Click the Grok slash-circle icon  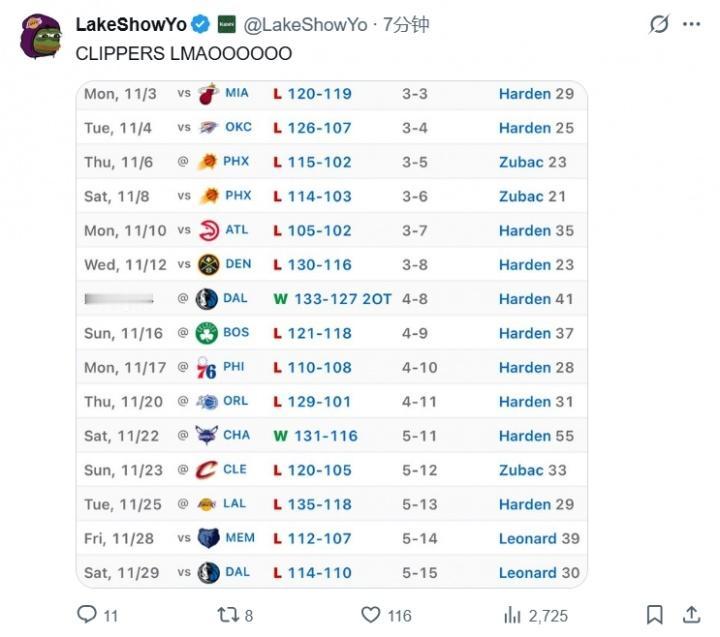tap(659, 24)
